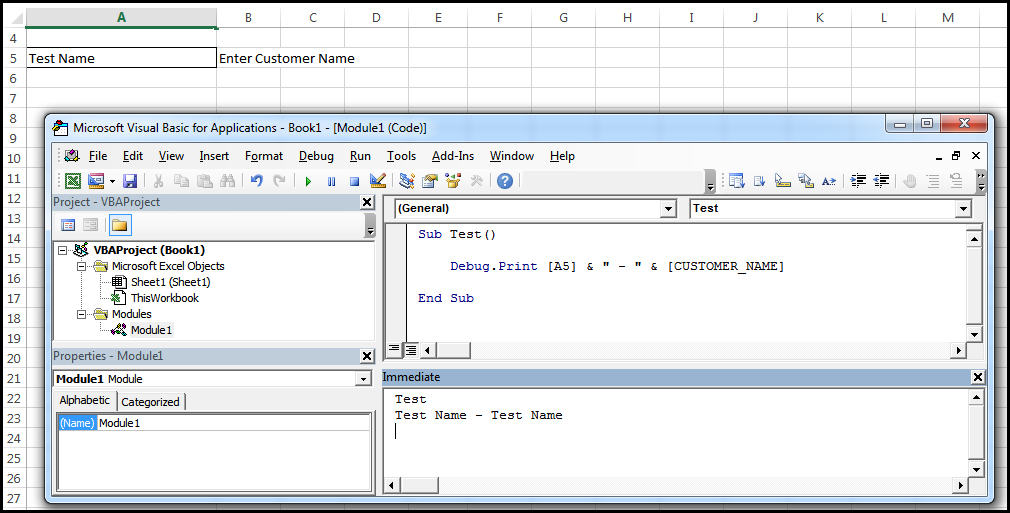The width and height of the screenshot is (1010, 513).
Task: Open the Debug menu
Action: click(316, 156)
